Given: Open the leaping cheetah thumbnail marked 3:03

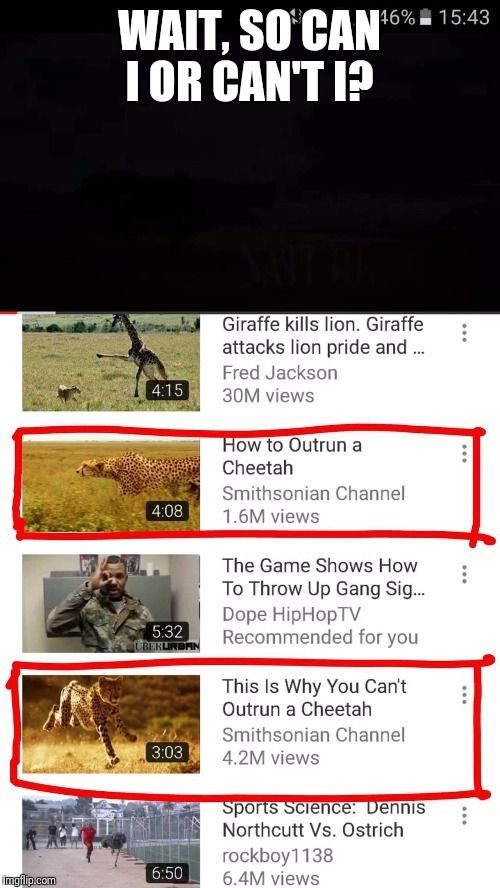Looking at the screenshot, I should (111, 724).
